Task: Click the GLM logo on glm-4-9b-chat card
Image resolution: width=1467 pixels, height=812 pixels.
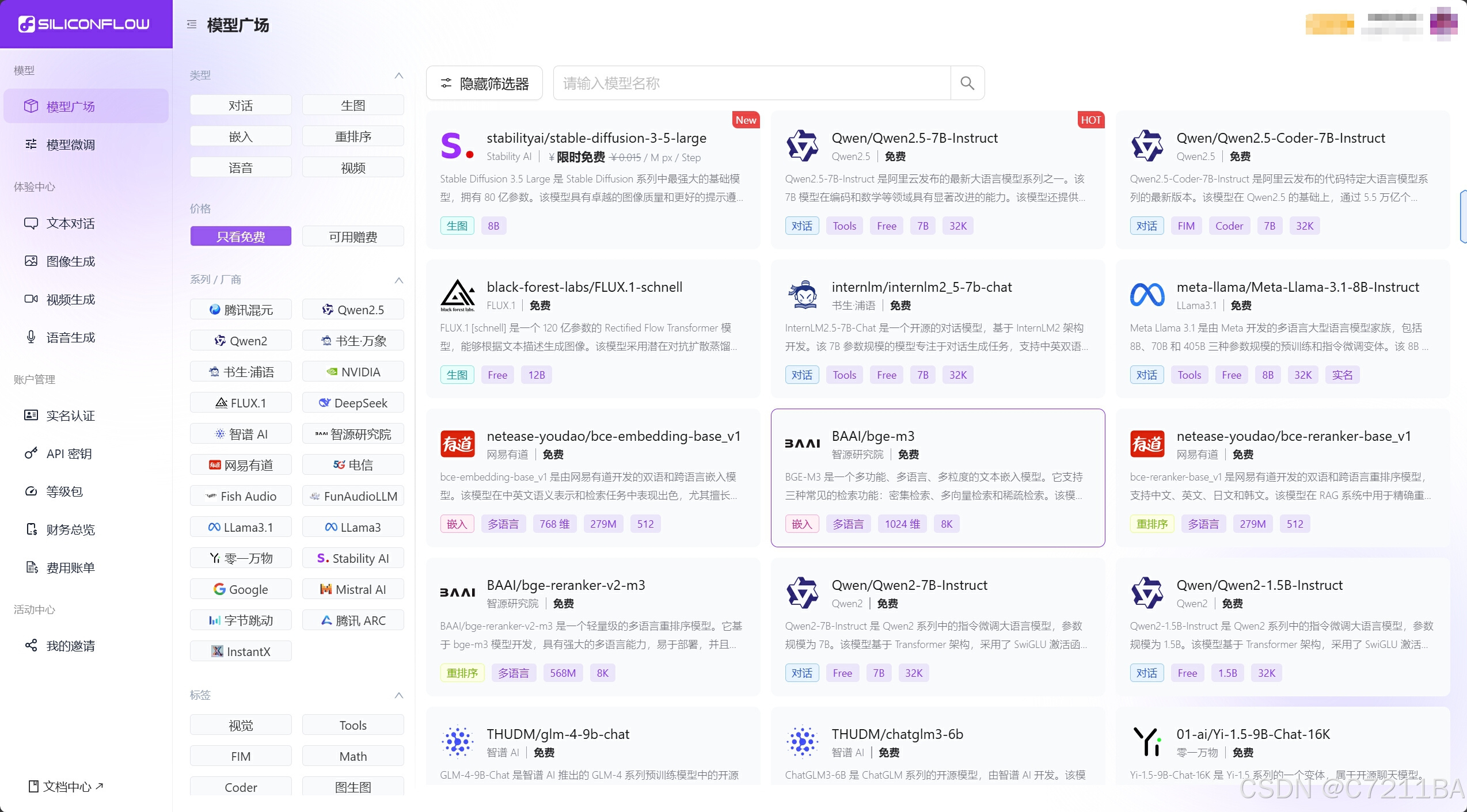Action: point(458,742)
